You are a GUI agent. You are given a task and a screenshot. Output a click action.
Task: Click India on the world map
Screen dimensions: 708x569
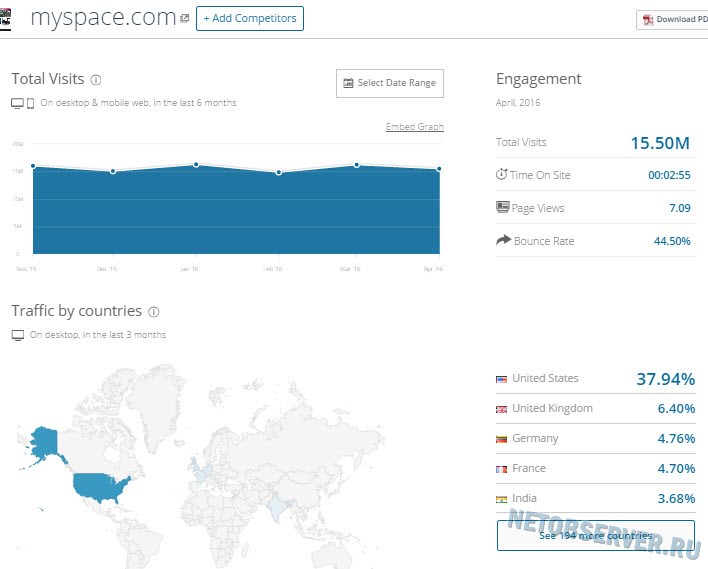(278, 508)
